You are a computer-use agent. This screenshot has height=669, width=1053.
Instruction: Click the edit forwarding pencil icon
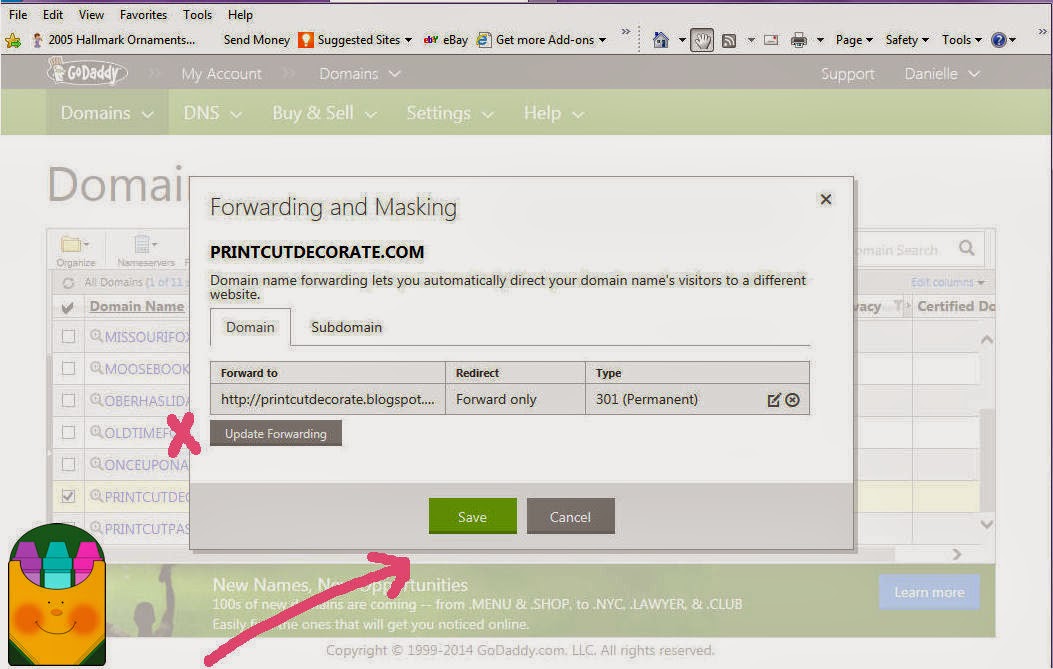point(774,400)
